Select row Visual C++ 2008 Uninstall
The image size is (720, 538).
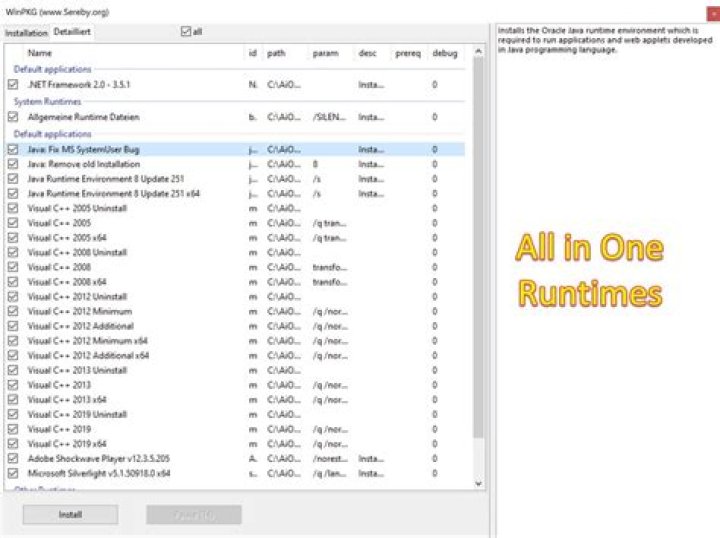pyautogui.click(x=236, y=252)
